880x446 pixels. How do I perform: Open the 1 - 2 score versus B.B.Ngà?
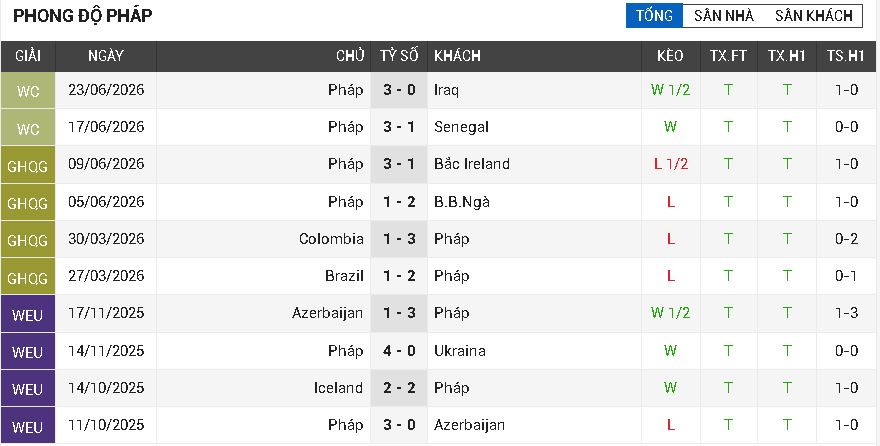(x=399, y=201)
